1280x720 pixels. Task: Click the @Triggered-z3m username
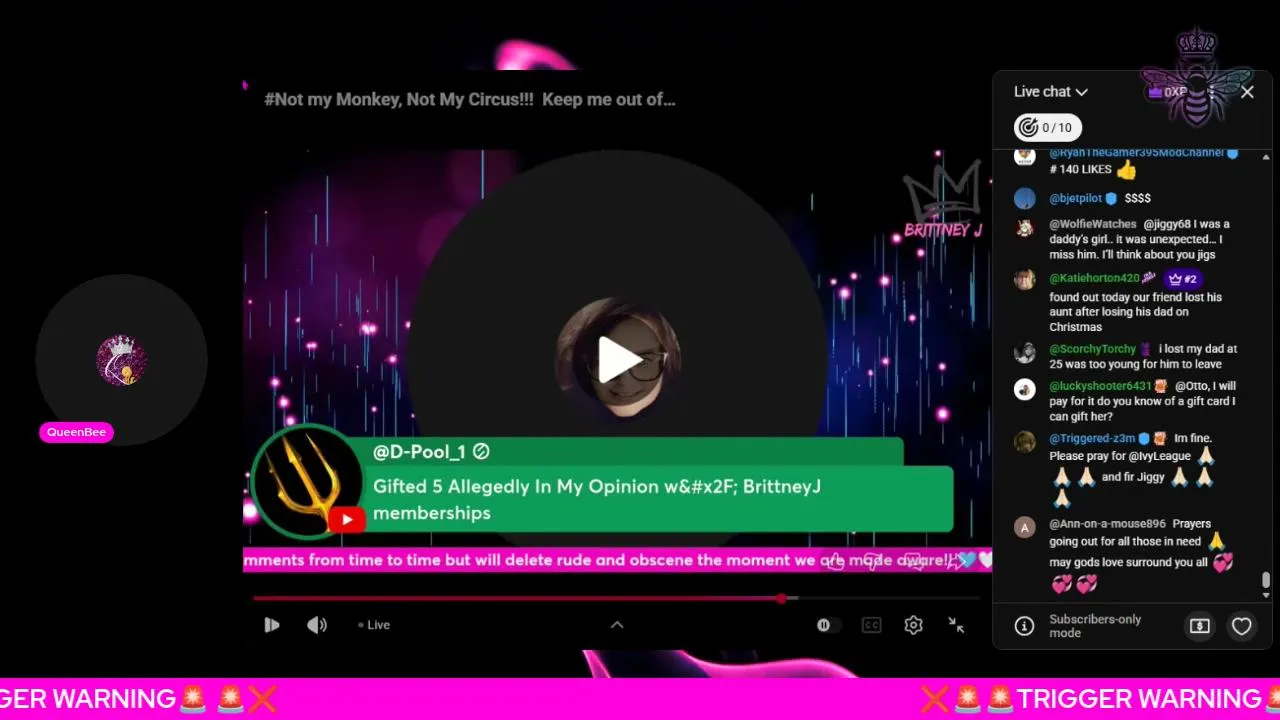point(1092,438)
